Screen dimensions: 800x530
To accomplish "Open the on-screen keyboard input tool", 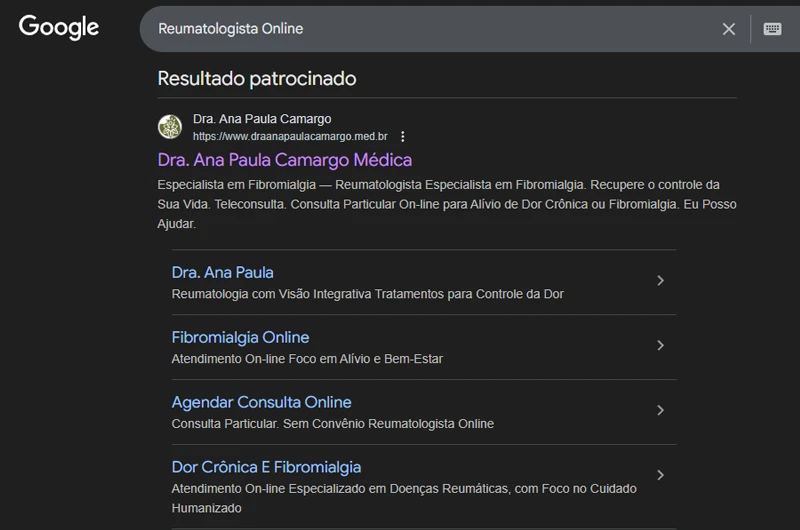I will [772, 29].
